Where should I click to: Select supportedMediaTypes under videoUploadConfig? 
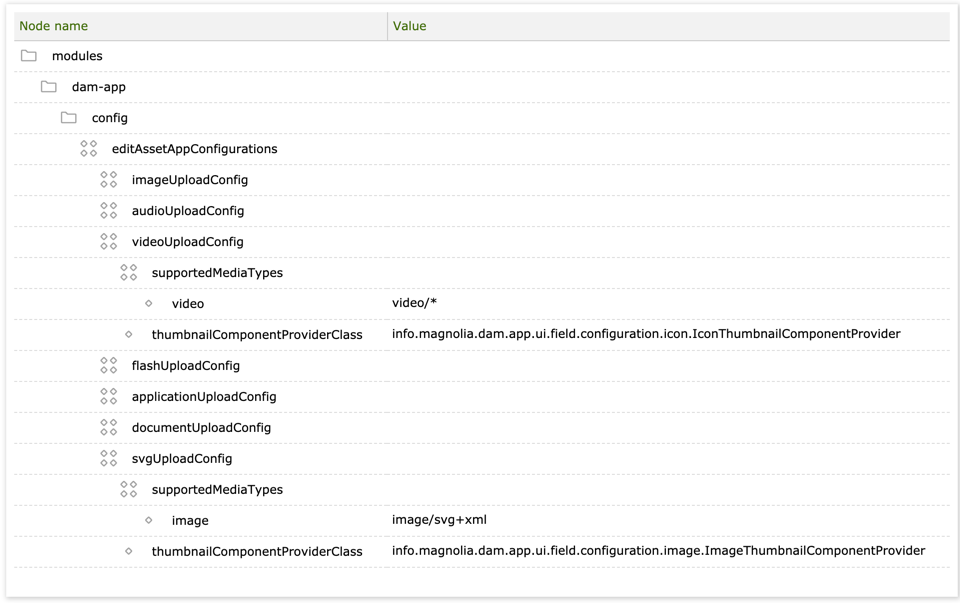coord(217,273)
